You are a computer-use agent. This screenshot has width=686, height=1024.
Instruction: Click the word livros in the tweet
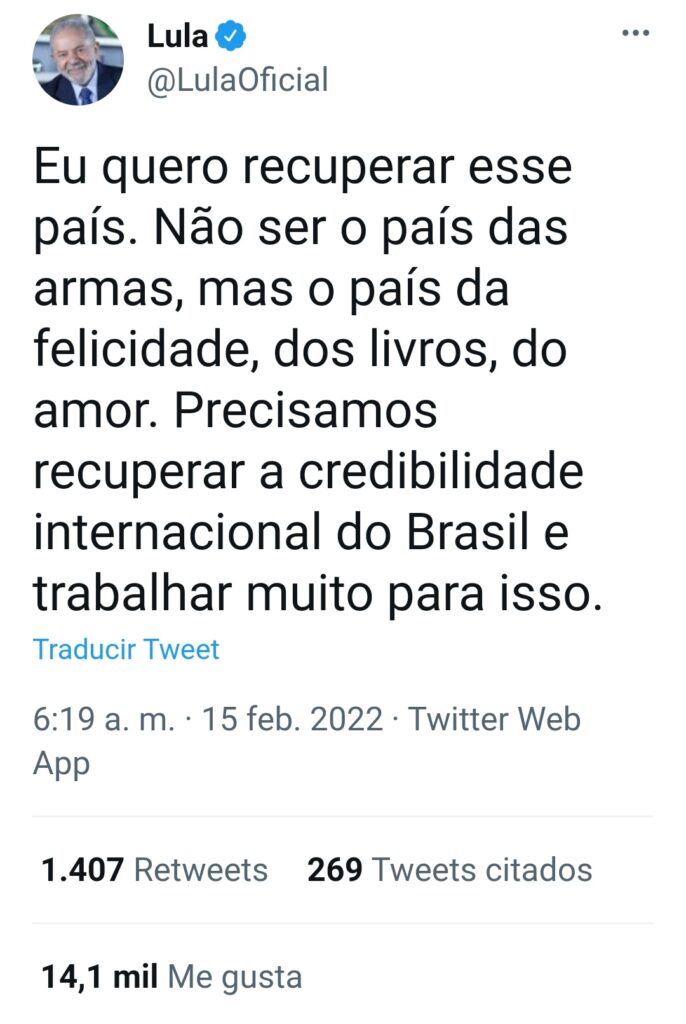pos(429,349)
